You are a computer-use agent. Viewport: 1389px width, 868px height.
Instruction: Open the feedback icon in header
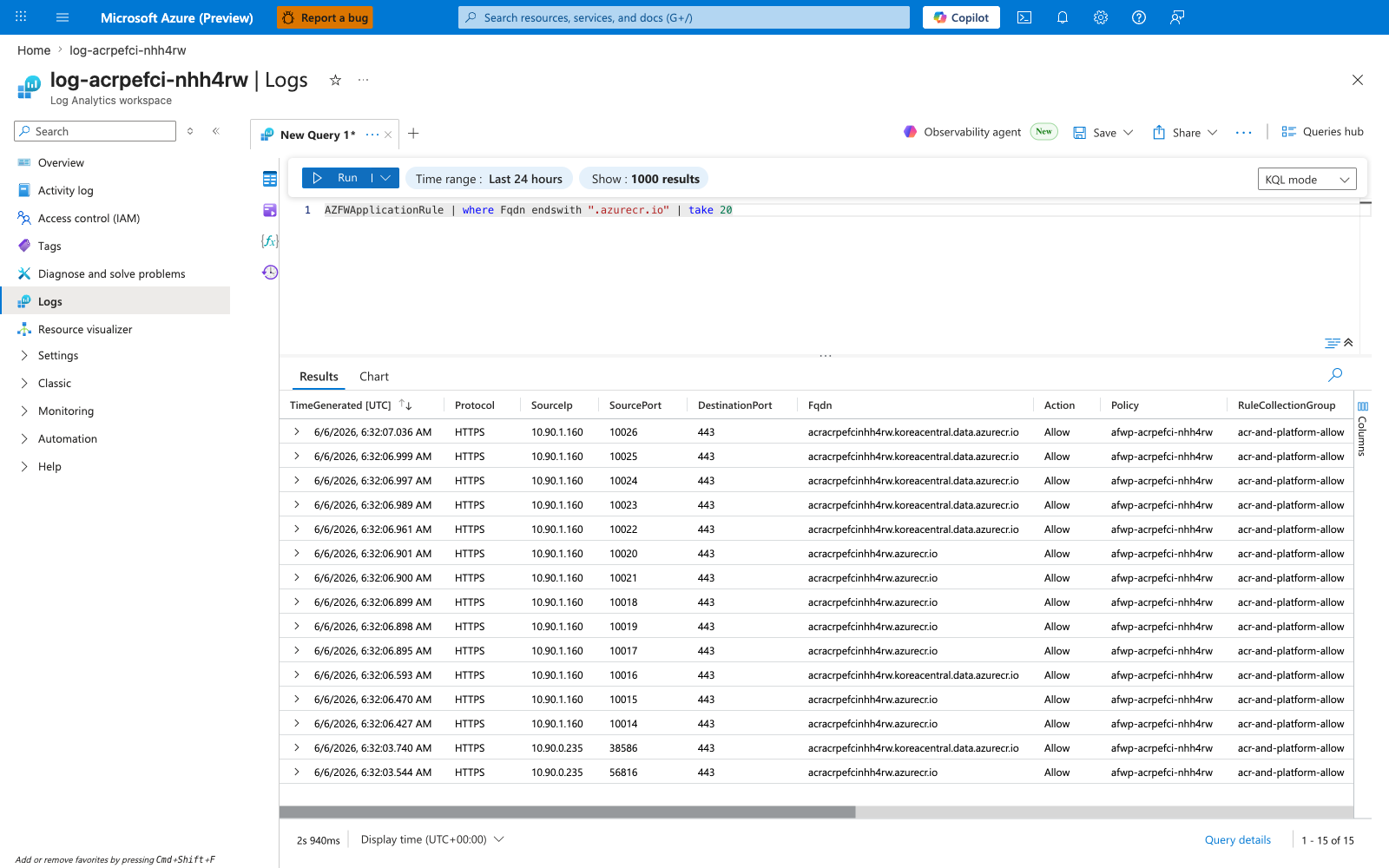click(1177, 17)
